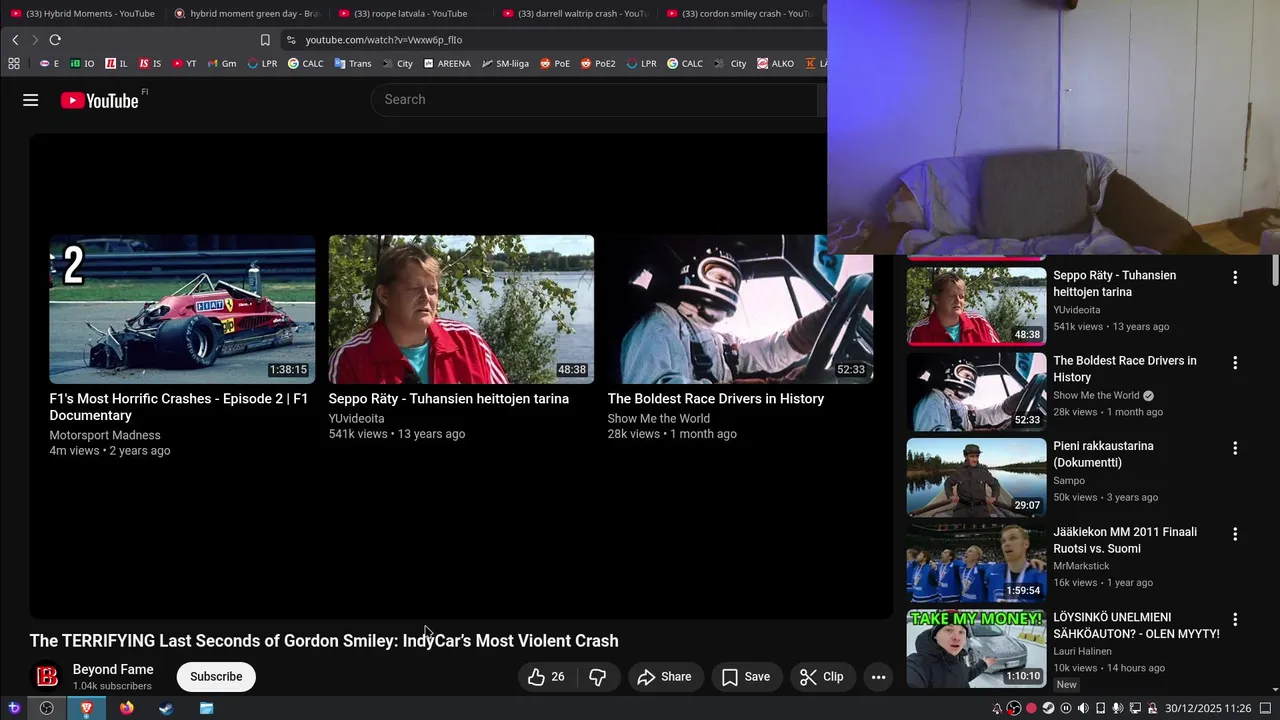The image size is (1280, 720).
Task: Switch to the Brave browser taskbar icon
Action: tap(87, 708)
